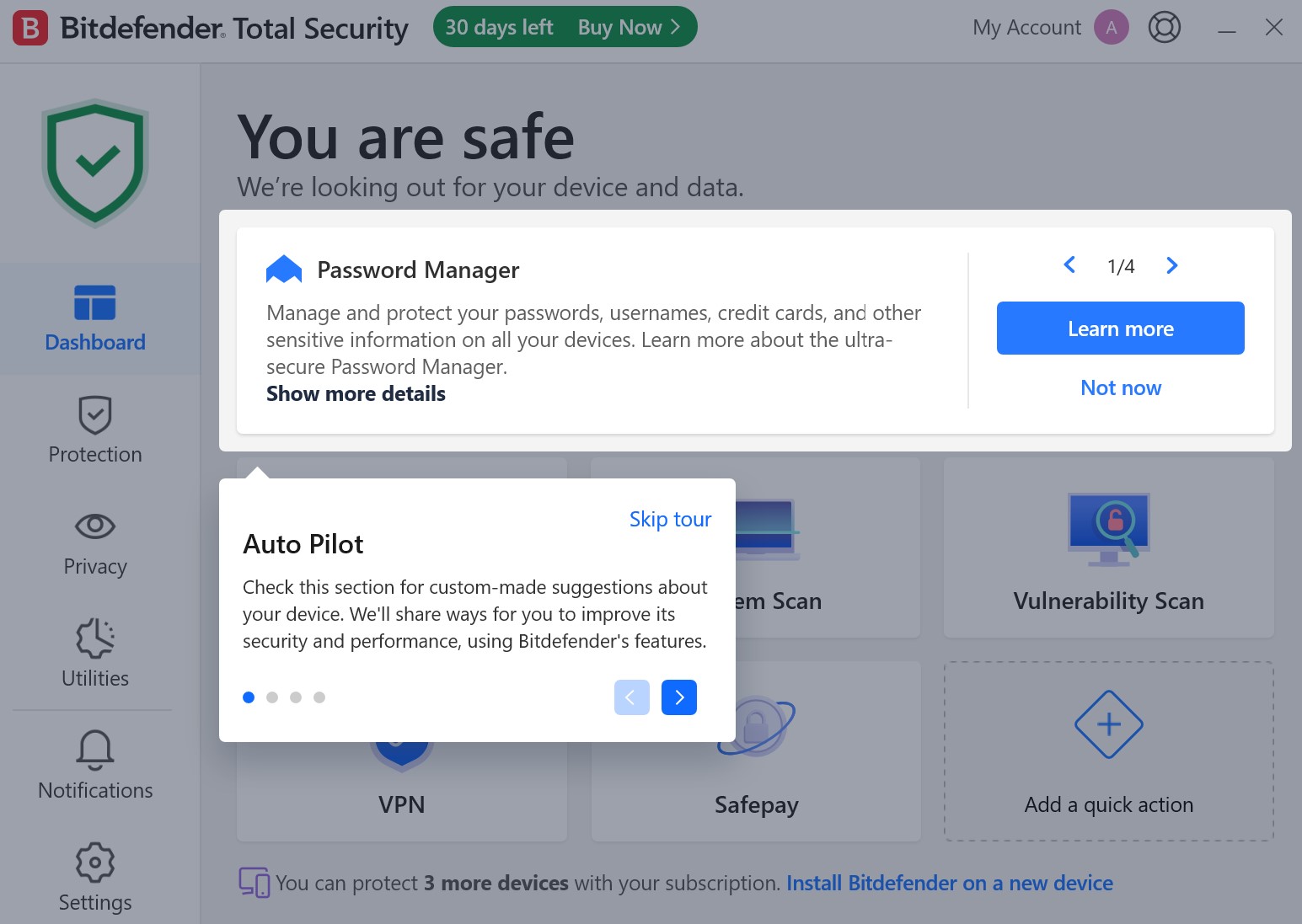Expand Show more details for Password Manager
This screenshot has height=924, width=1302.
point(356,394)
